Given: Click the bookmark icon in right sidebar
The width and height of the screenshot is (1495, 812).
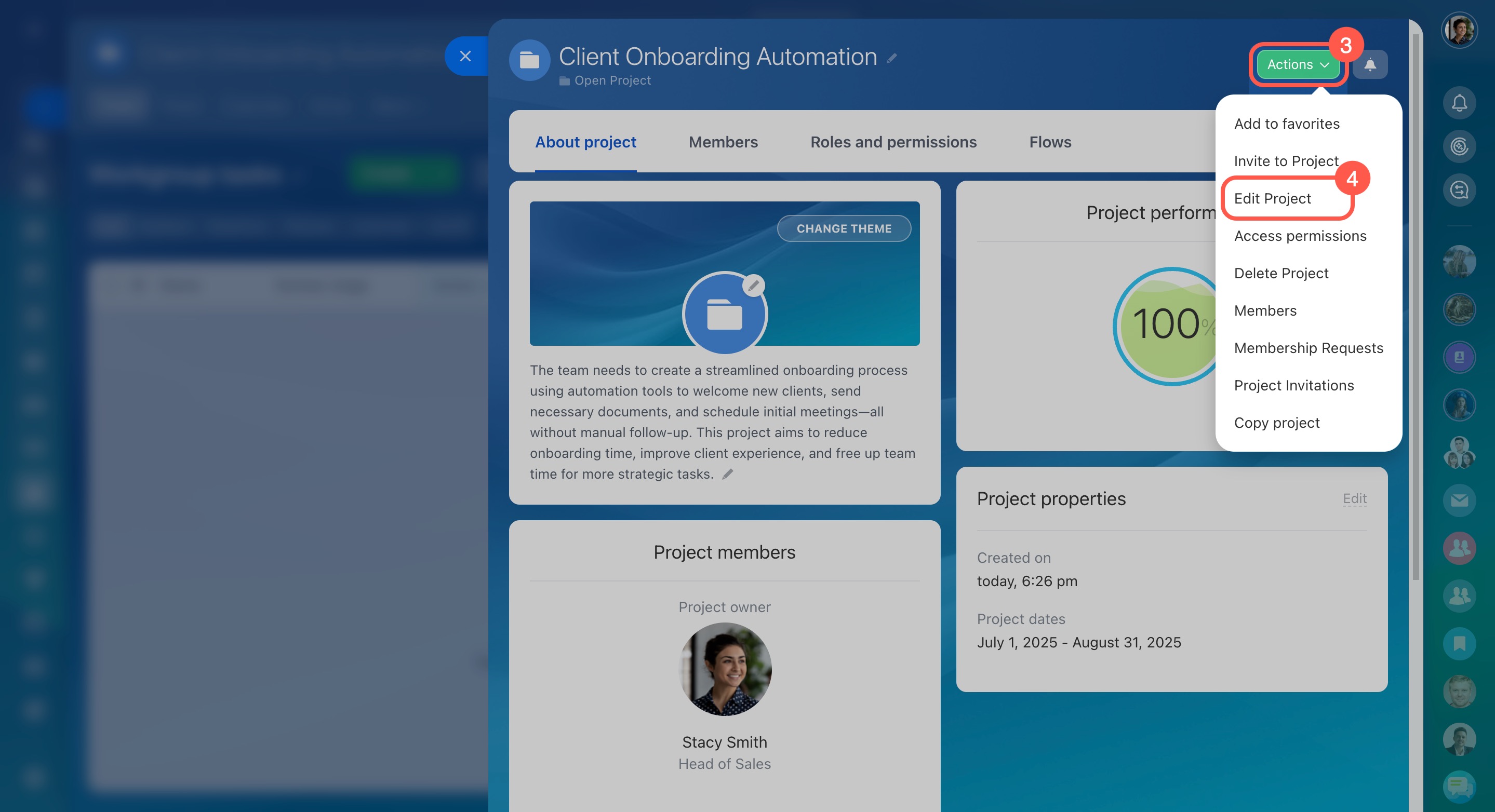Looking at the screenshot, I should [1459, 643].
